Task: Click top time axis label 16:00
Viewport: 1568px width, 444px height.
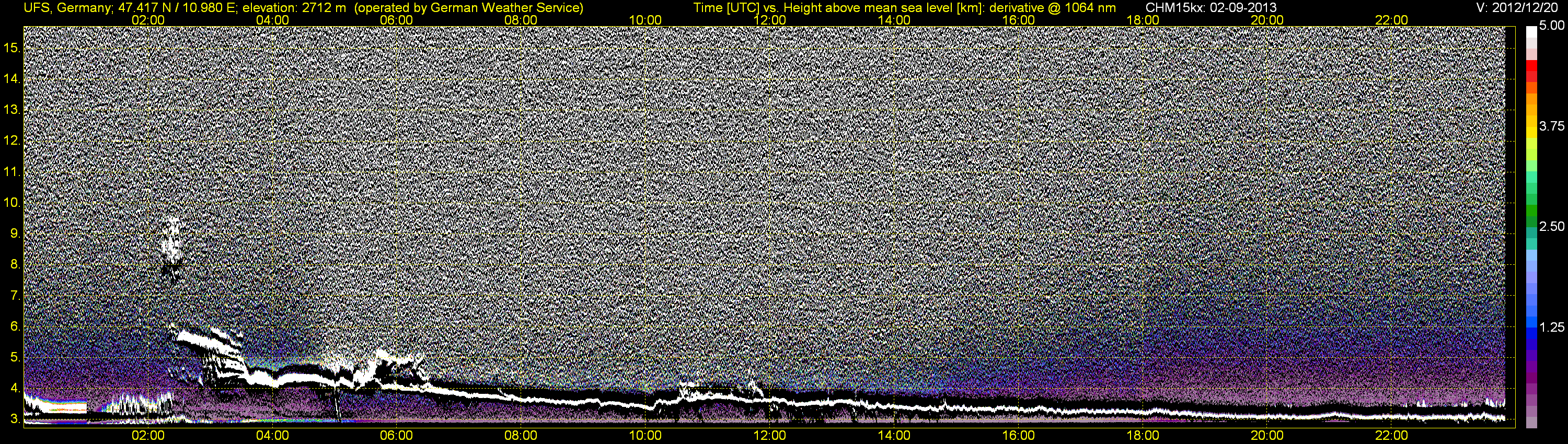Action: tap(1018, 20)
